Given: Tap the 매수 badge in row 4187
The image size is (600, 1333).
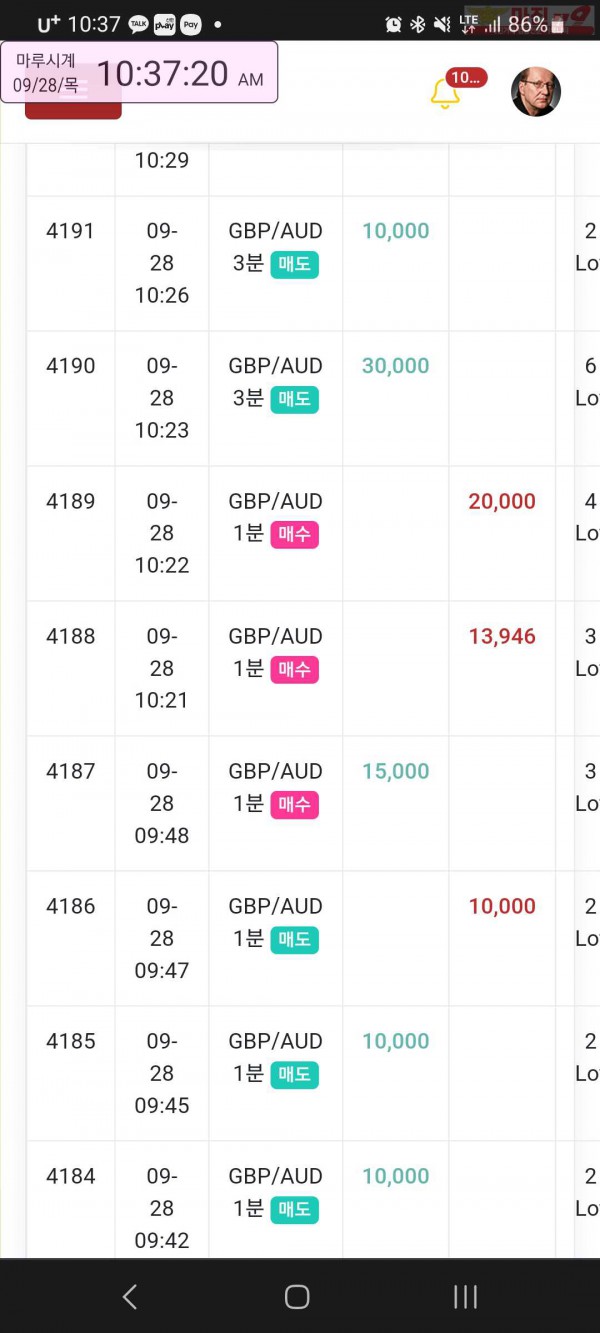Looking at the screenshot, I should click(294, 804).
